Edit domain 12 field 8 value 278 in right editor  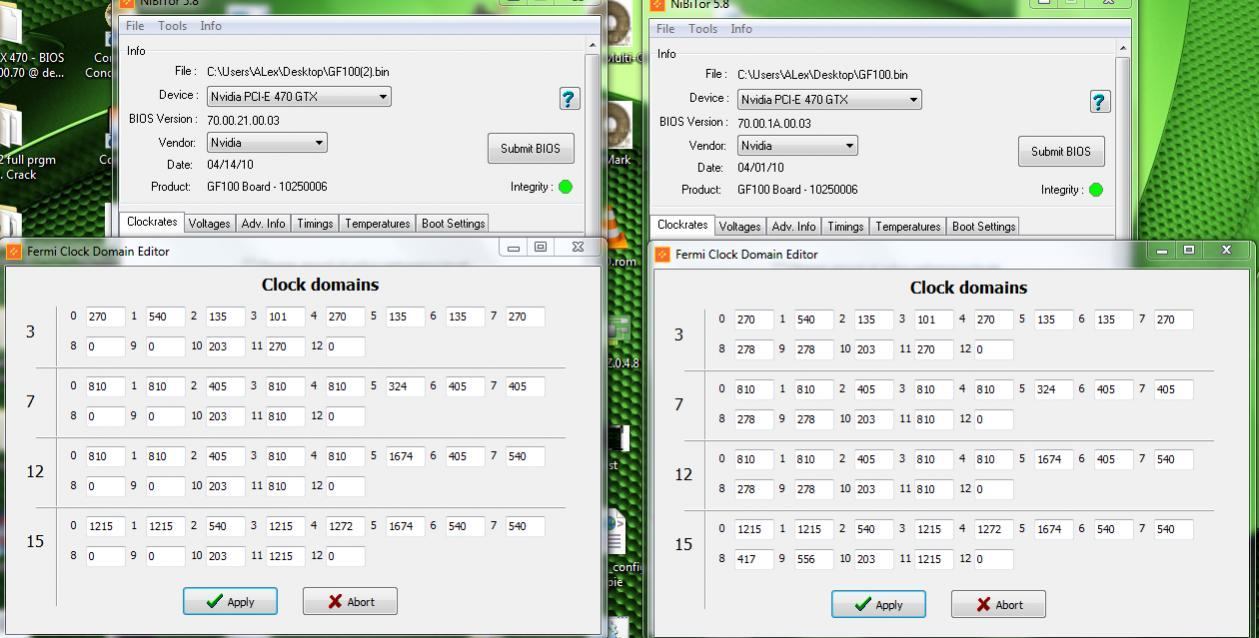coord(754,489)
